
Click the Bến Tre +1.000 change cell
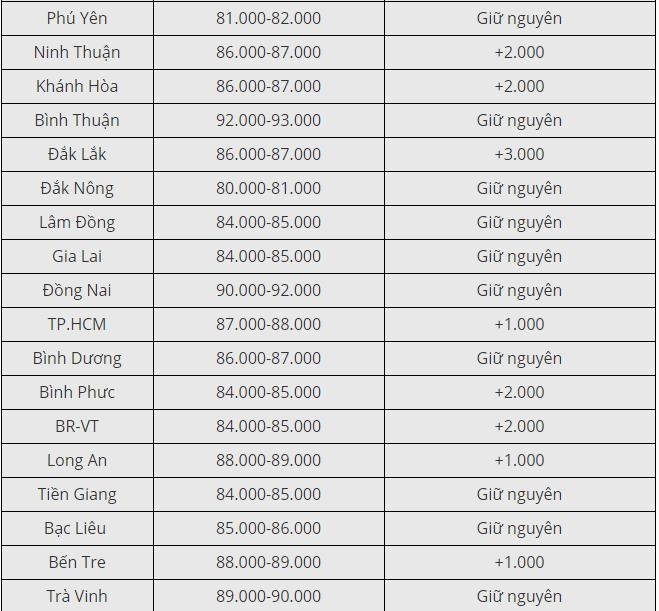coord(520,562)
